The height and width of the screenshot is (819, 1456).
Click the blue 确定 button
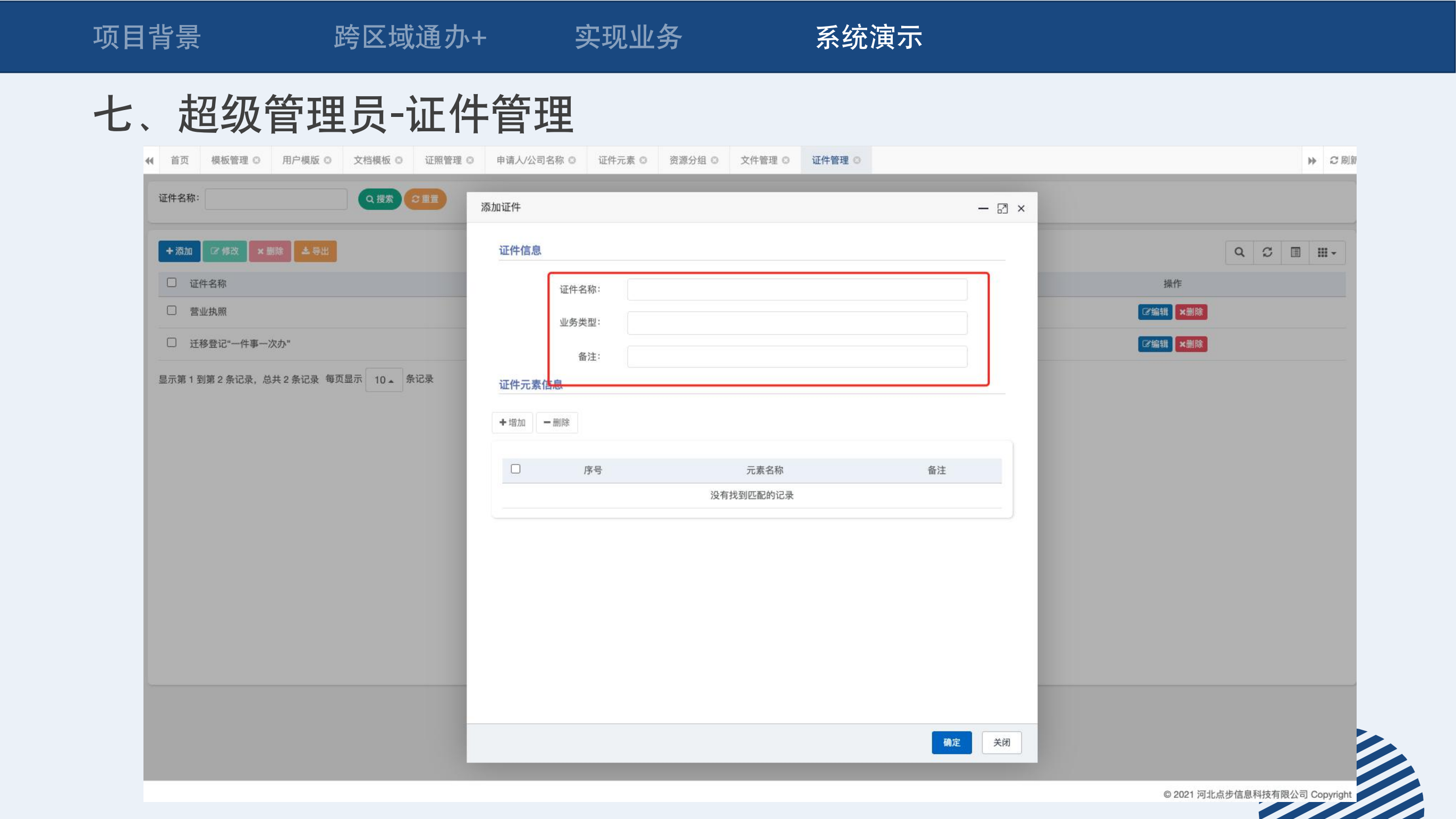(951, 742)
